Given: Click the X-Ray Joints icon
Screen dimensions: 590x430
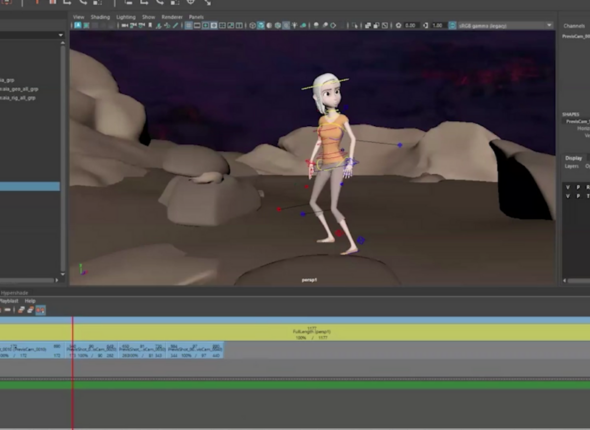Looking at the screenshot, I should [x=385, y=26].
